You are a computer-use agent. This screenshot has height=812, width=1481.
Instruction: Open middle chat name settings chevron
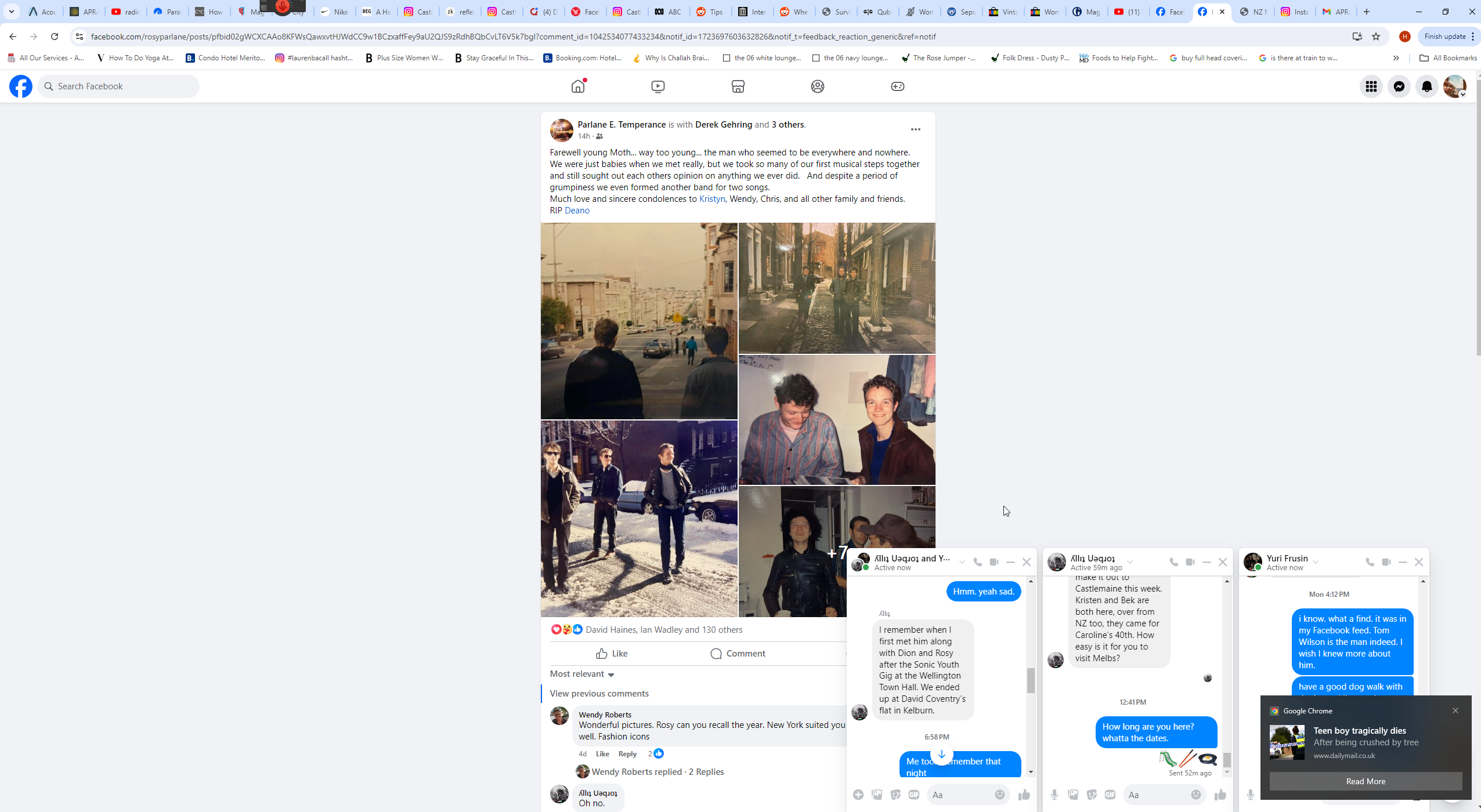(1130, 561)
